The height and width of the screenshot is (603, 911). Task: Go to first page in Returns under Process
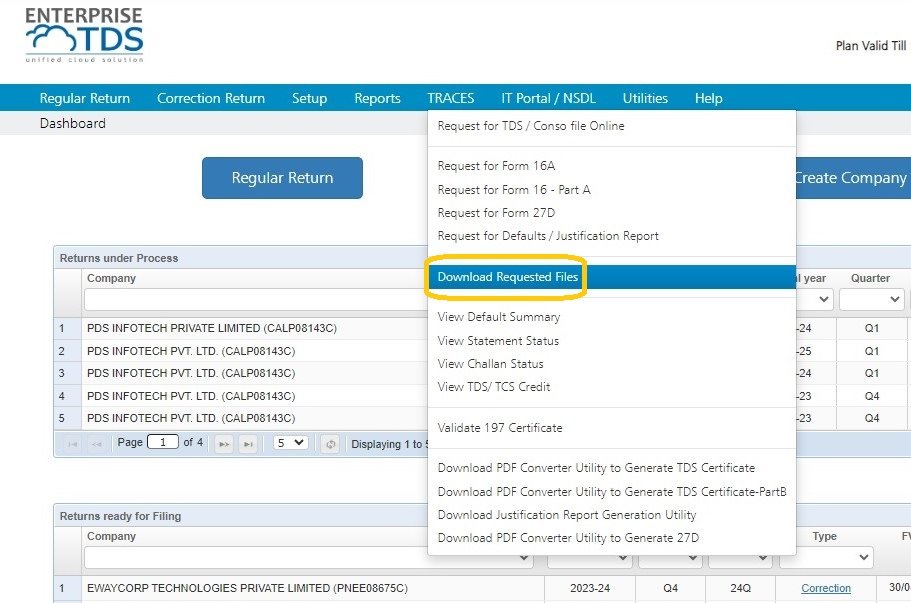[73, 444]
